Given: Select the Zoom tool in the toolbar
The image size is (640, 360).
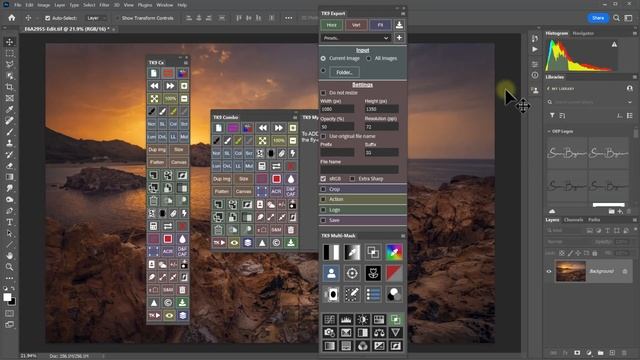Looking at the screenshot, I should [x=9, y=267].
